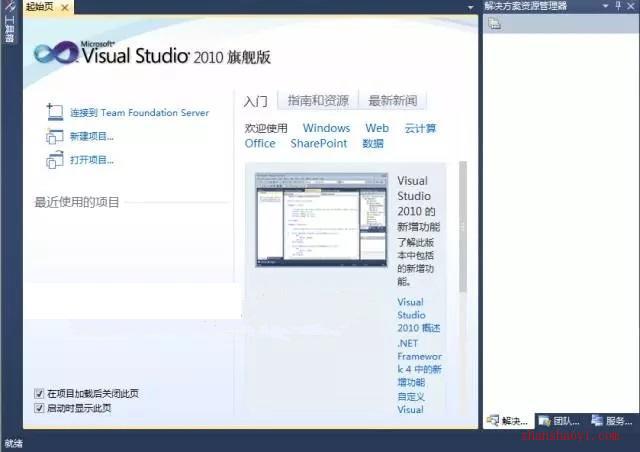Toggle 启动时显示此页 checkbox

pos(39,408)
